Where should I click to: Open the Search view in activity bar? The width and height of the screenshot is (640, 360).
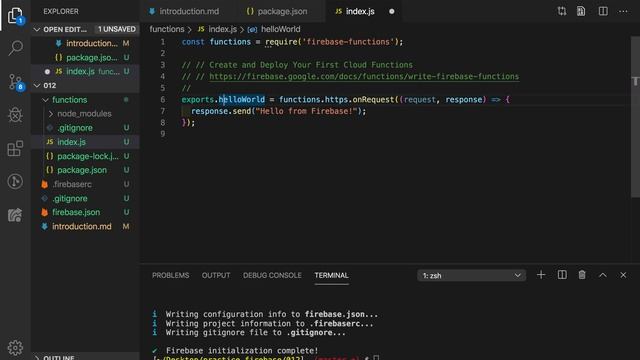point(16,48)
